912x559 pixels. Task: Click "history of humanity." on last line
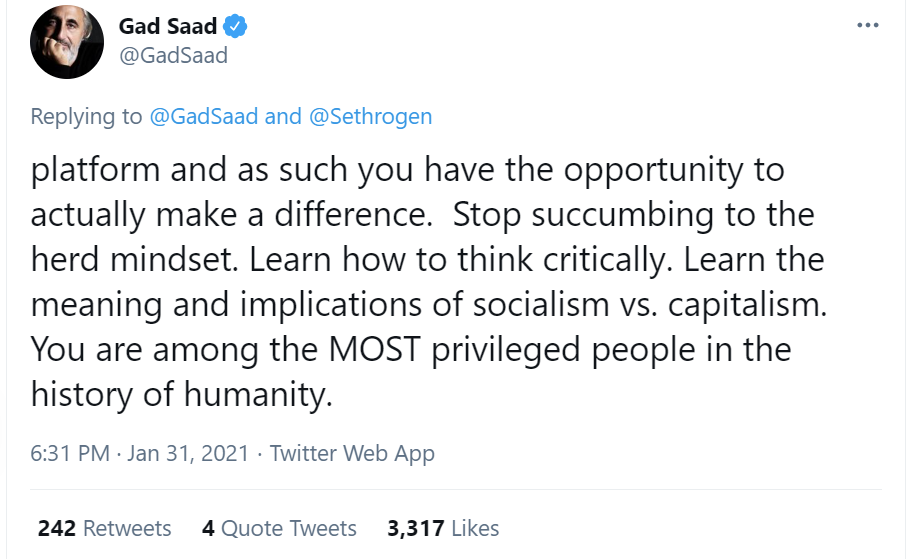point(181,395)
